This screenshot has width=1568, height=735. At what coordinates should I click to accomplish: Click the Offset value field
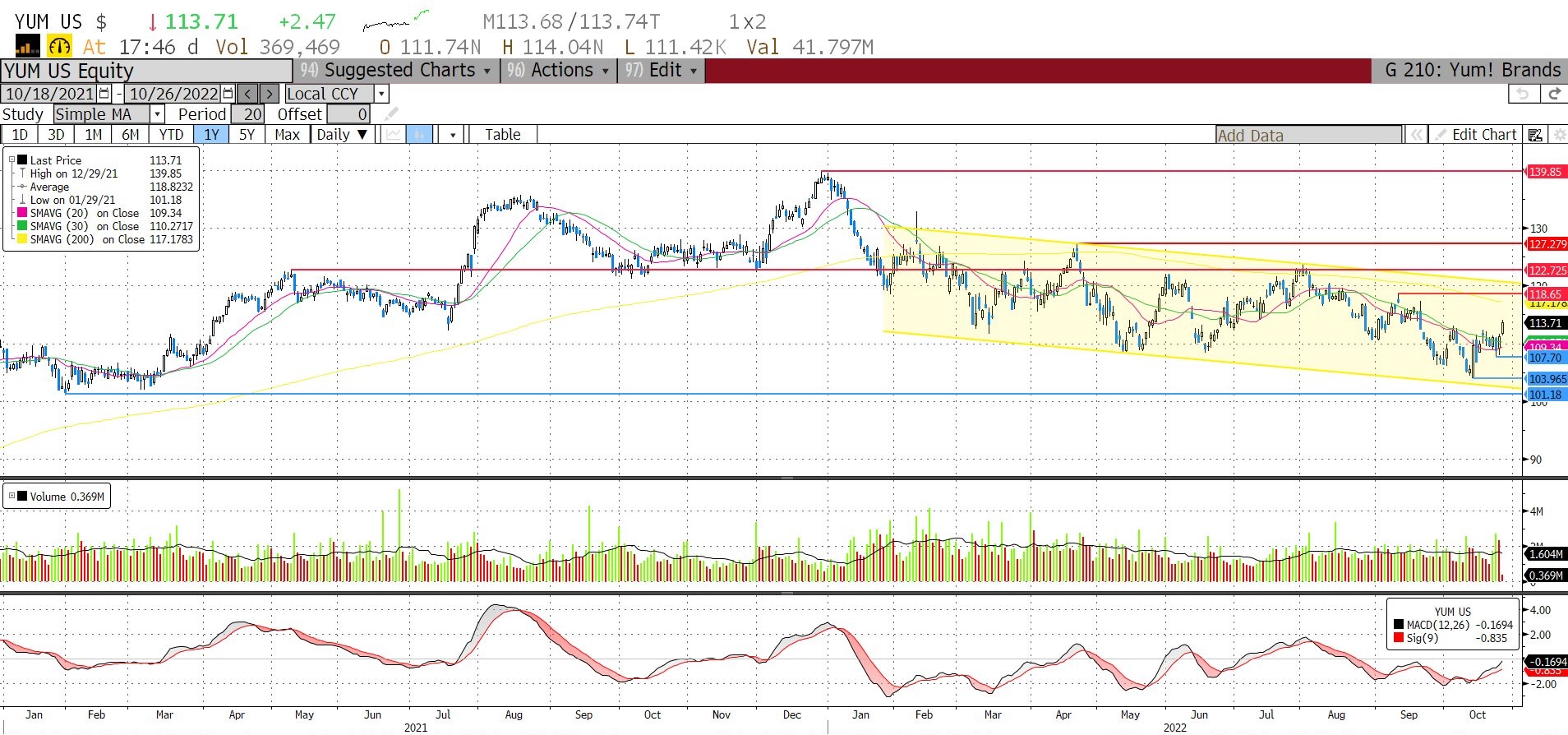click(x=348, y=114)
